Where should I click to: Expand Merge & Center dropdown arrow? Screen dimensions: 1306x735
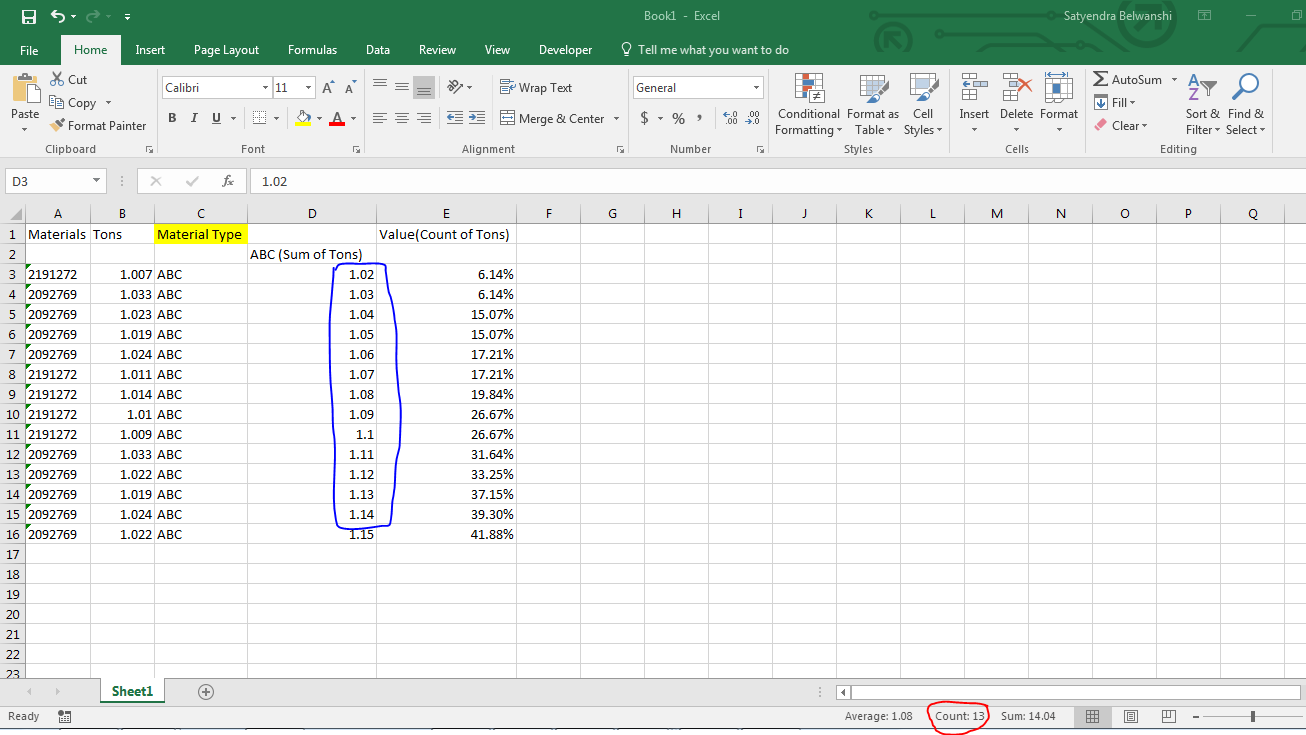[x=616, y=118]
